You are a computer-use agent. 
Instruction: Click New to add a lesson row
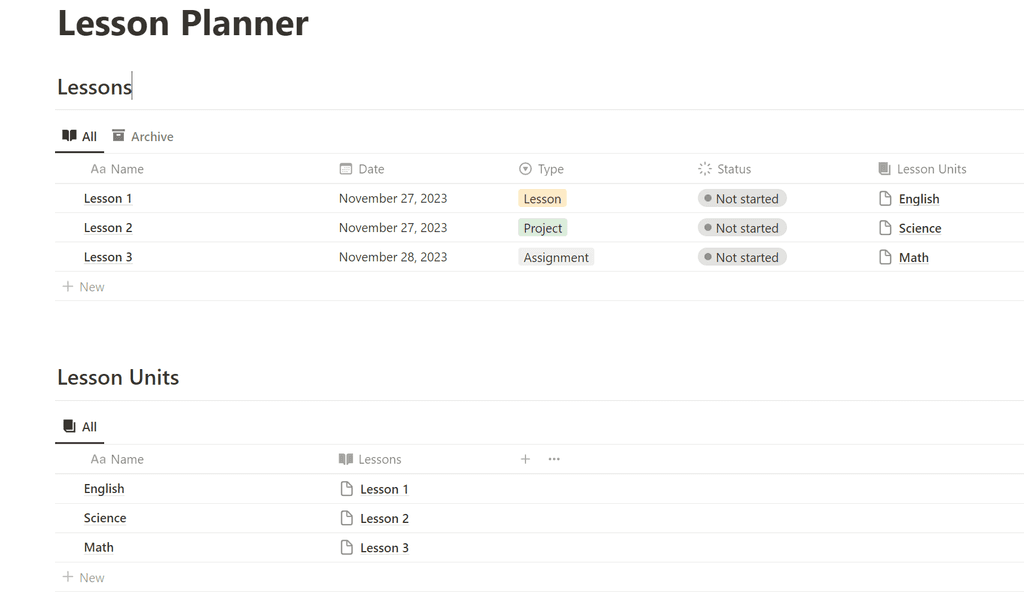click(x=83, y=286)
